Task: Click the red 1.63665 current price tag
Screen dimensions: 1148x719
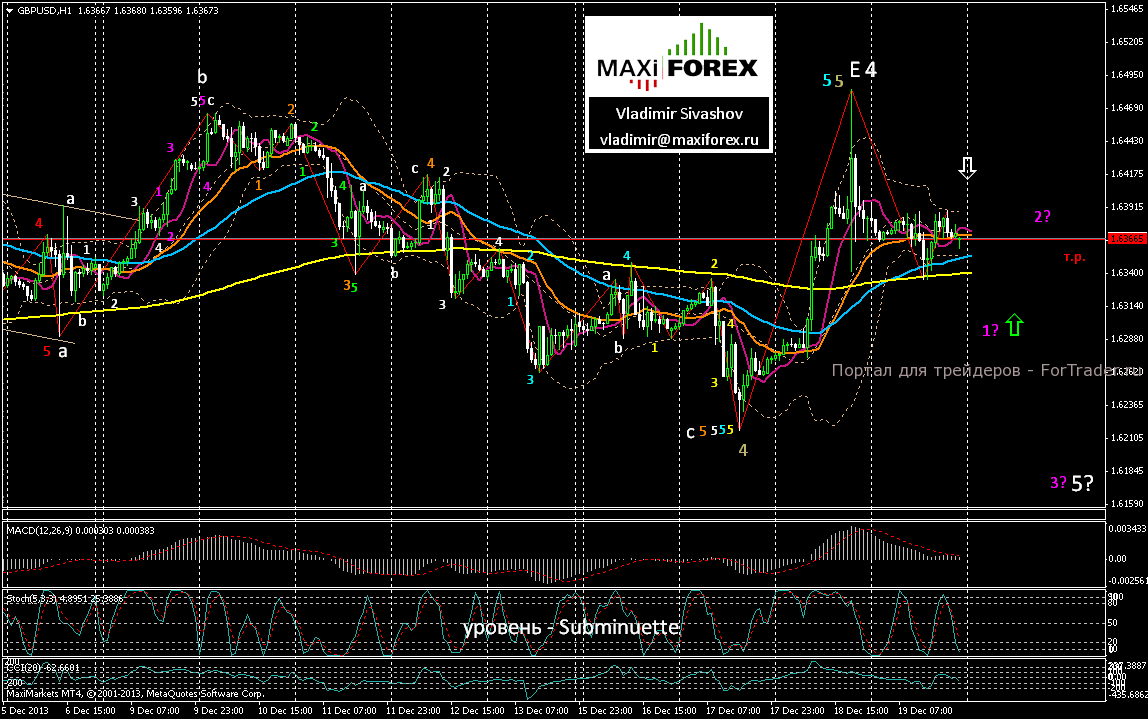Action: (1126, 239)
